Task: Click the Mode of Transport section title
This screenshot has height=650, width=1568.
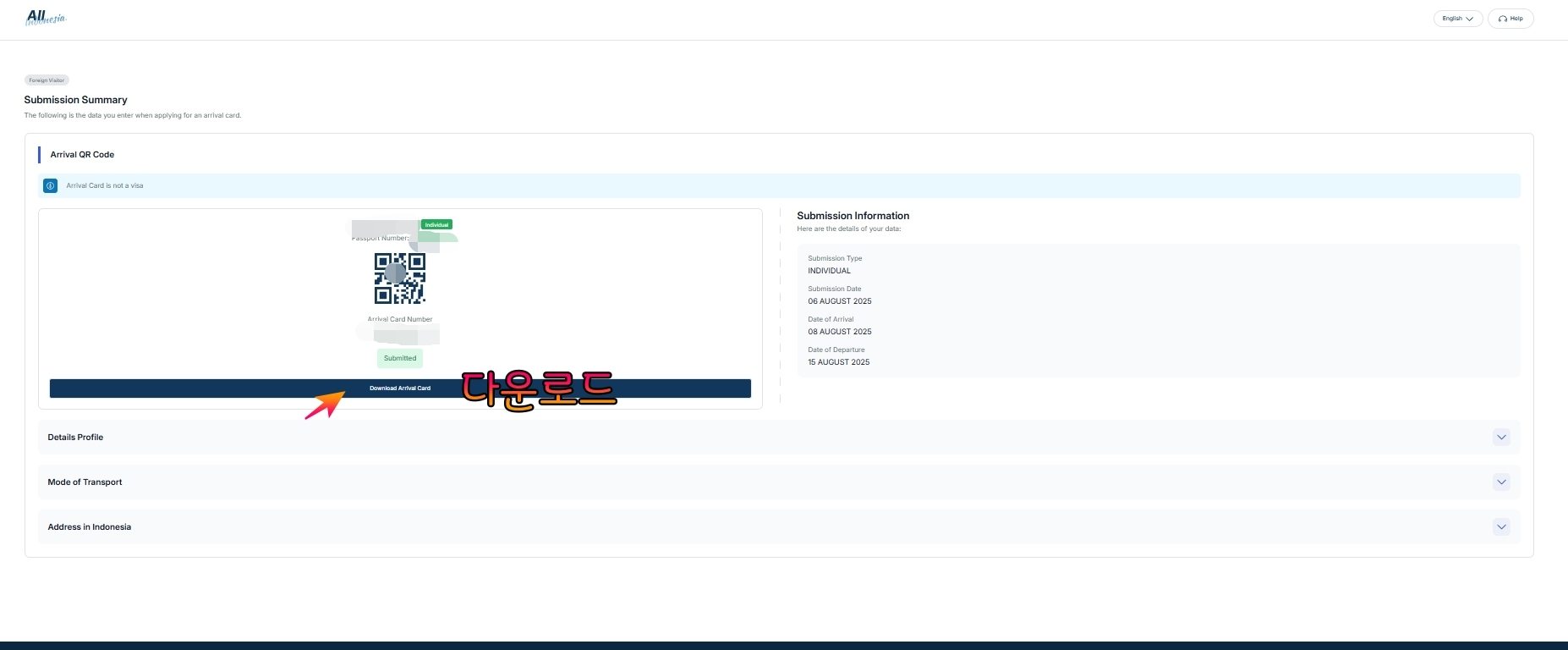Action: point(85,482)
